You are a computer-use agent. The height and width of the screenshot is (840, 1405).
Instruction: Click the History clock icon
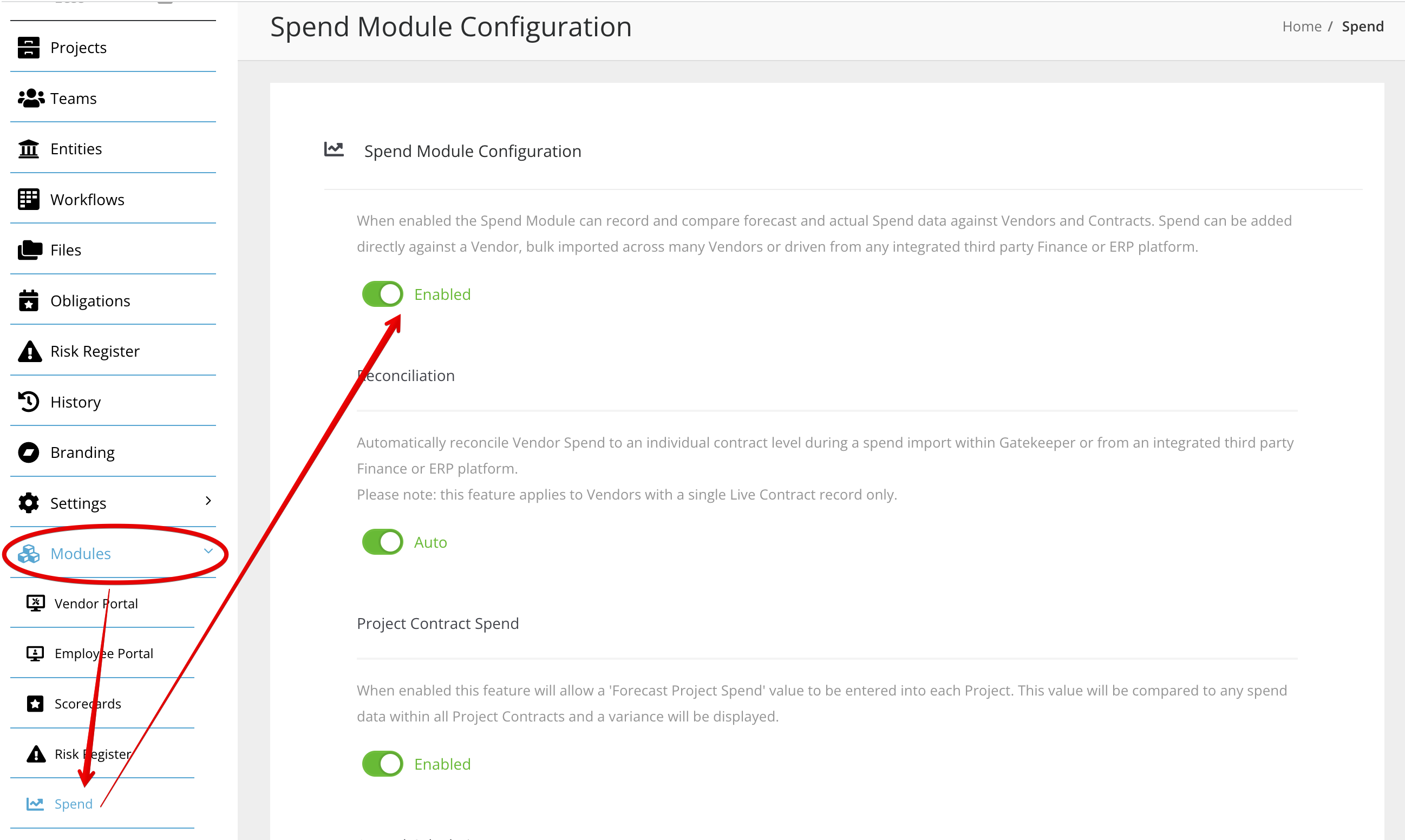coord(28,401)
